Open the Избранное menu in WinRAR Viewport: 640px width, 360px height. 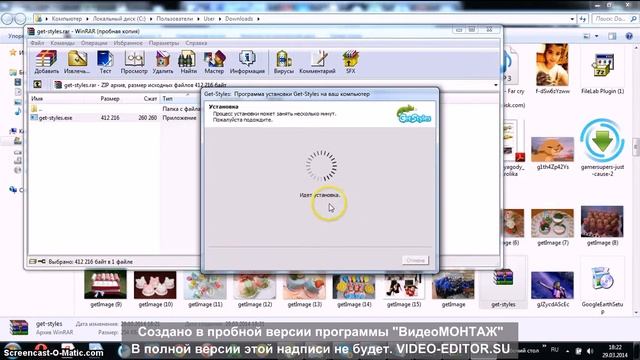coord(128,43)
